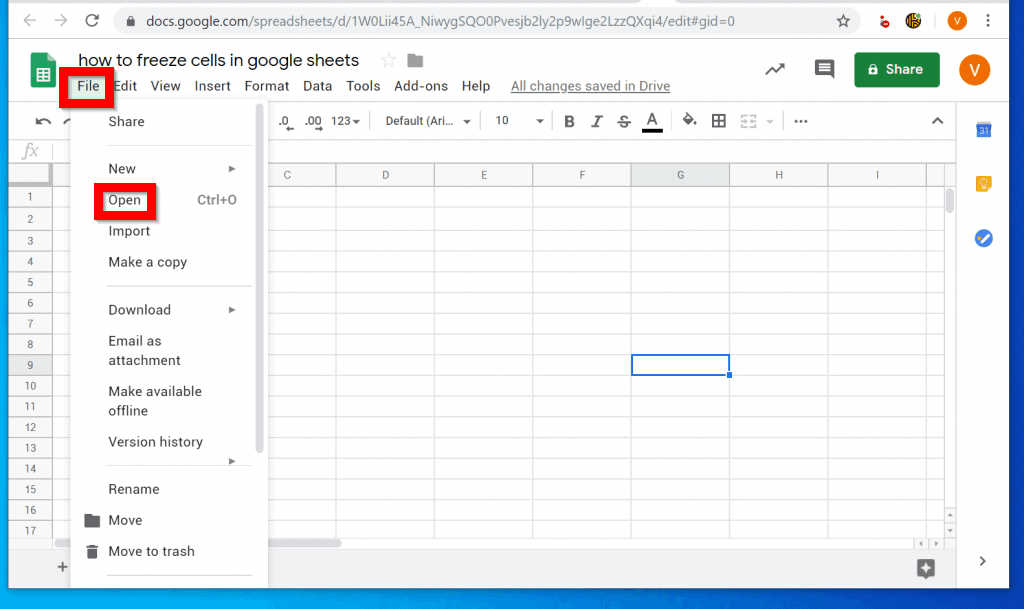The image size is (1024, 609).
Task: Open the Google account avatar
Action: coord(974,70)
